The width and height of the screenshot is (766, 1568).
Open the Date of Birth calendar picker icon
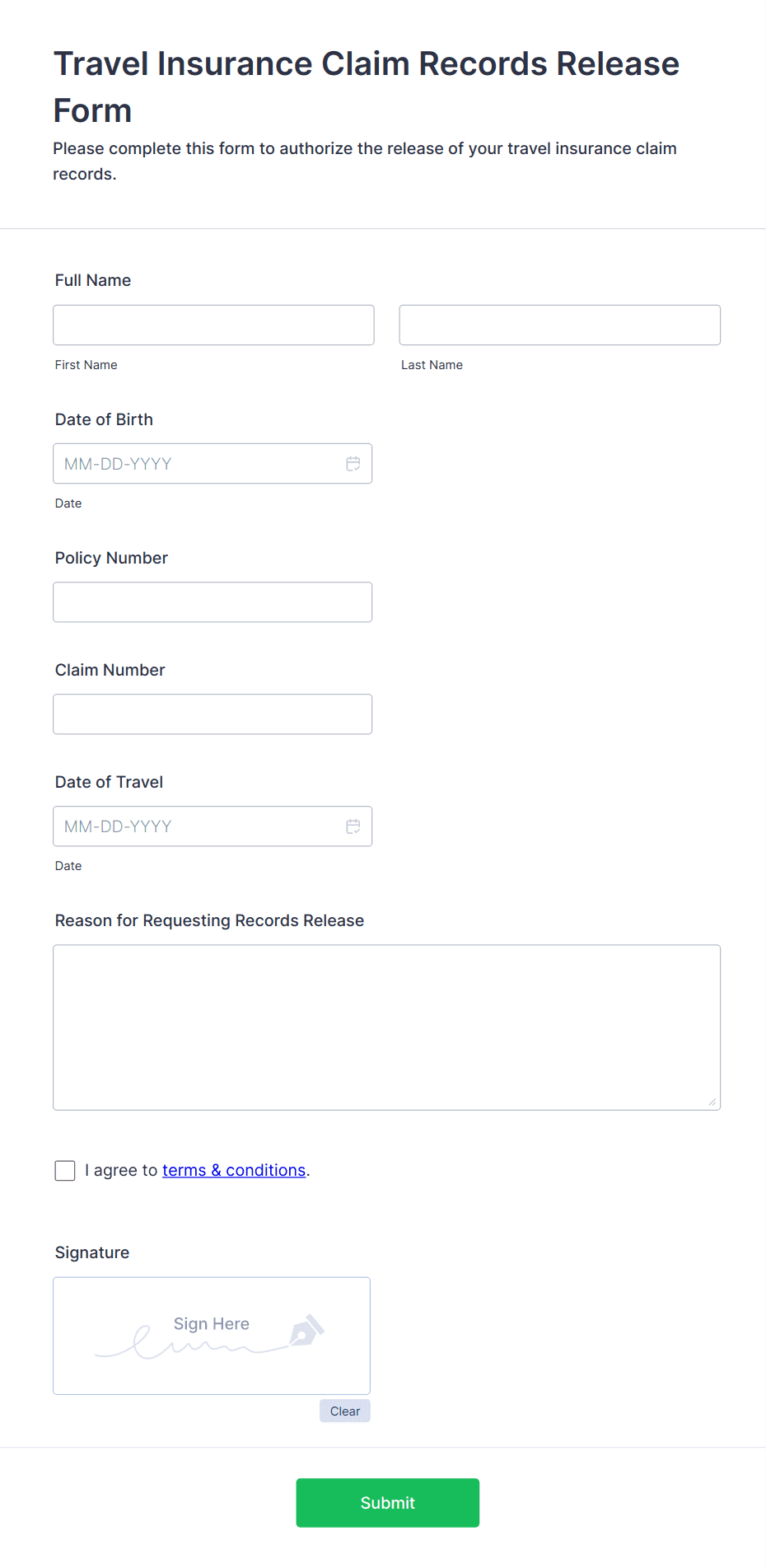click(353, 464)
